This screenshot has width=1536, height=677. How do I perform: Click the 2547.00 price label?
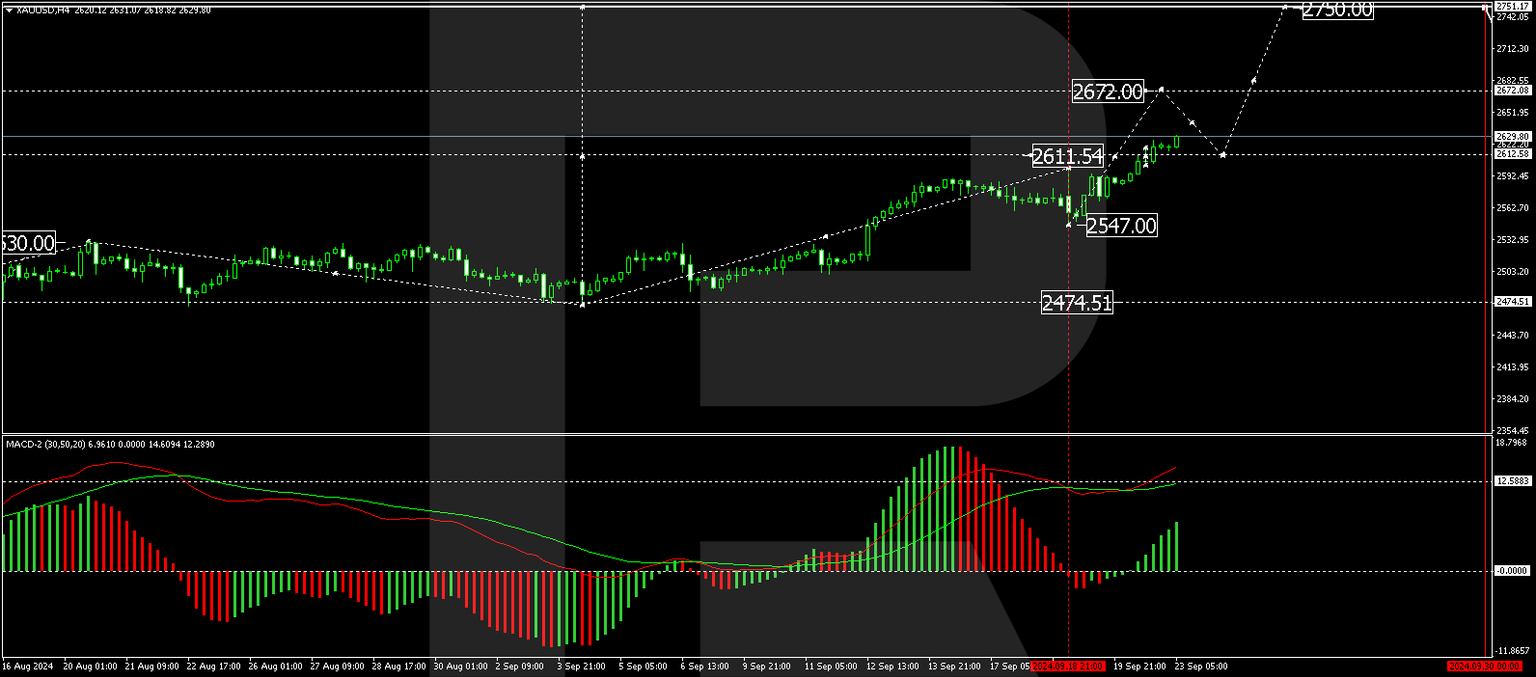[x=1121, y=226]
